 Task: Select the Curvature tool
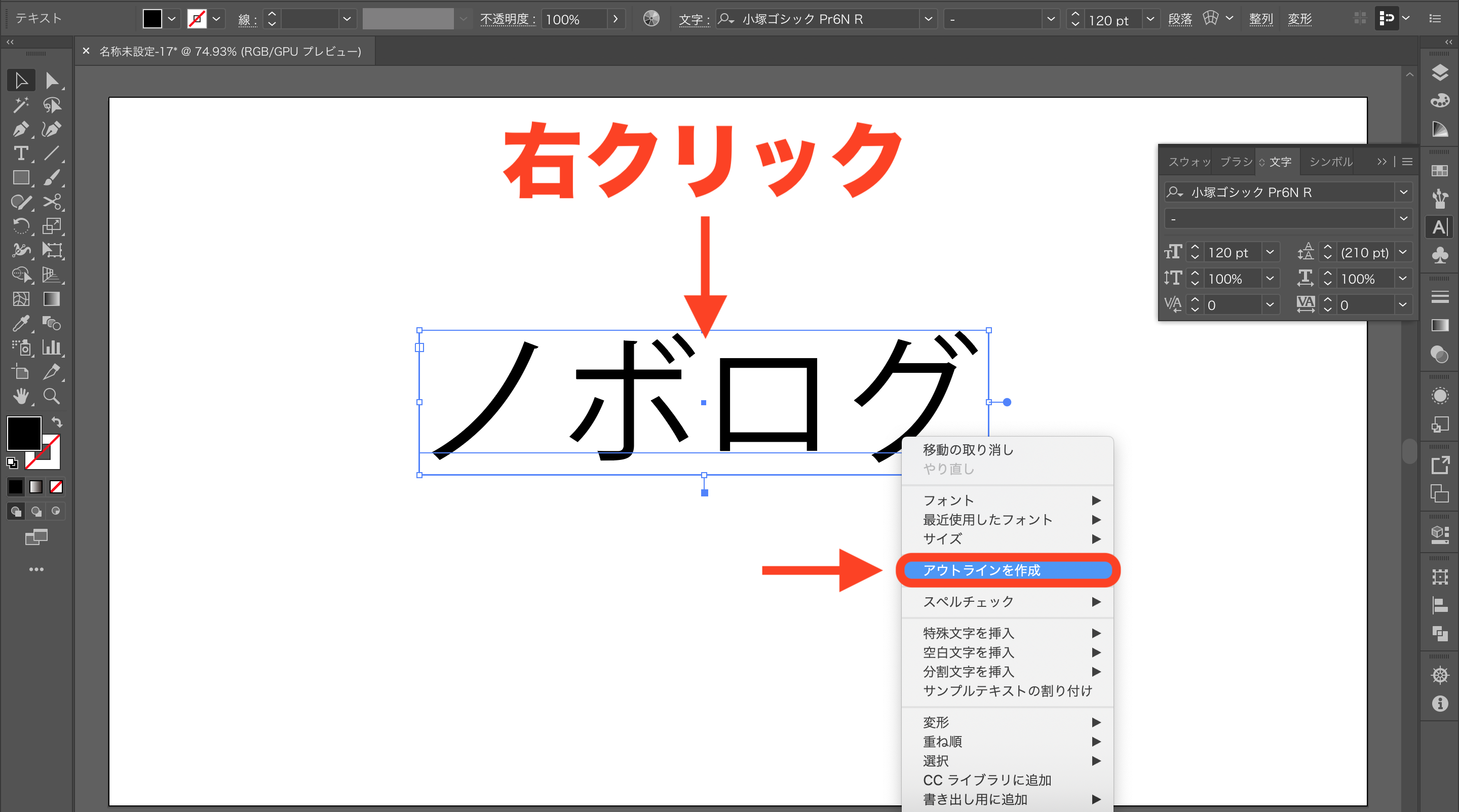point(52,129)
